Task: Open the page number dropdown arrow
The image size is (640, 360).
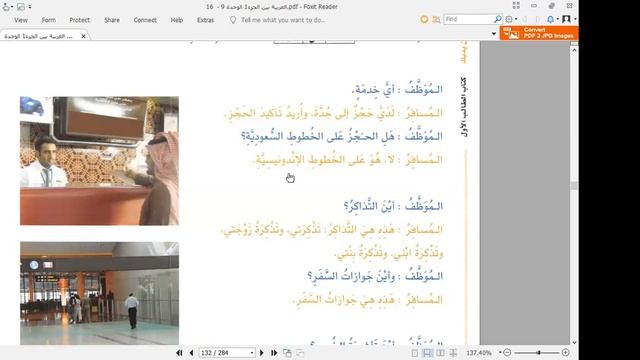Action: [x=252, y=353]
